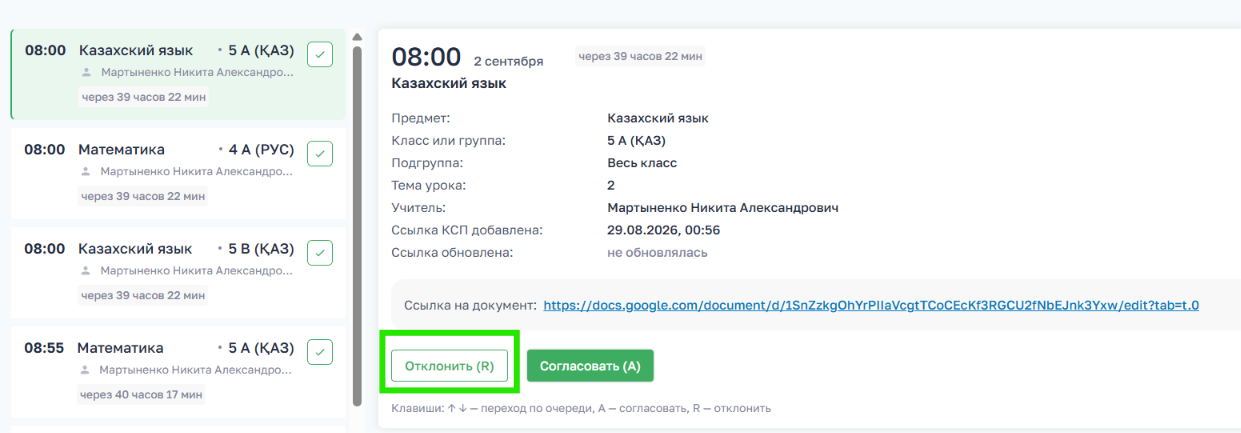Select the 08:00 Казахский язык 5 А (ҚАЗ) lesson card
The width and height of the screenshot is (1241, 433).
178,74
